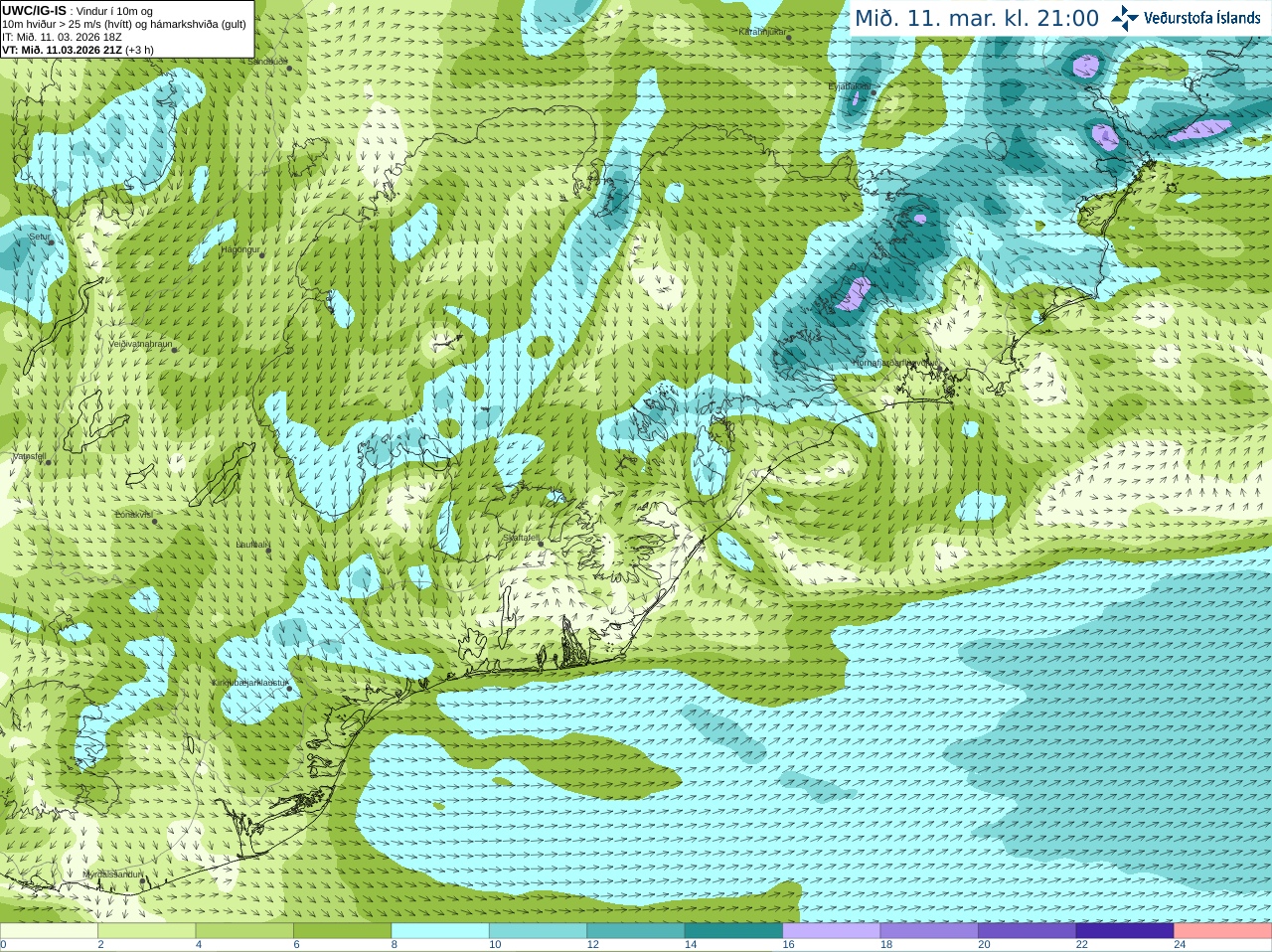Click the Mýrdalssandur station marker
Image resolution: width=1272 pixels, height=952 pixels.
click(x=143, y=878)
